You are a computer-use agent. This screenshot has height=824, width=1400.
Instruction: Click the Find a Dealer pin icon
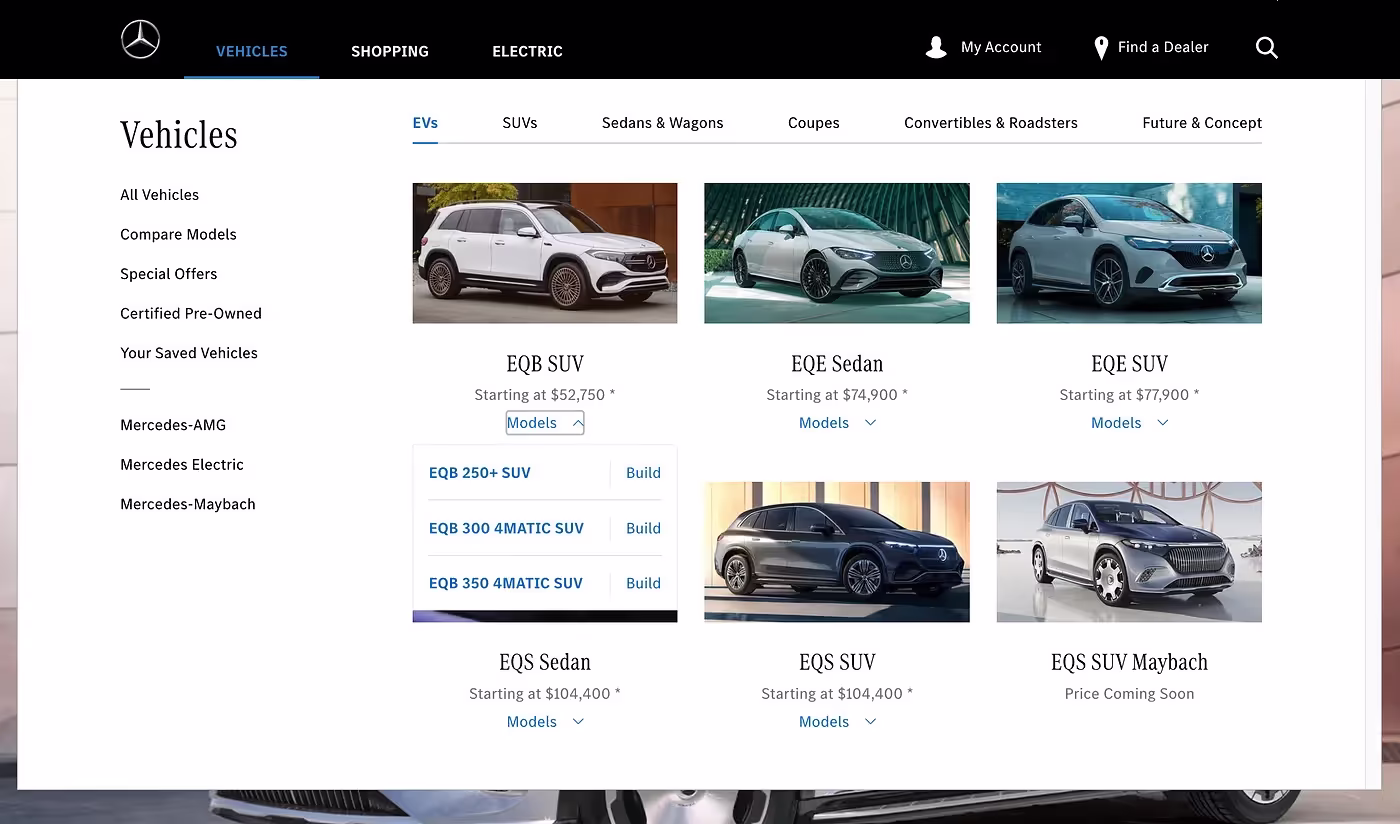tap(1101, 48)
